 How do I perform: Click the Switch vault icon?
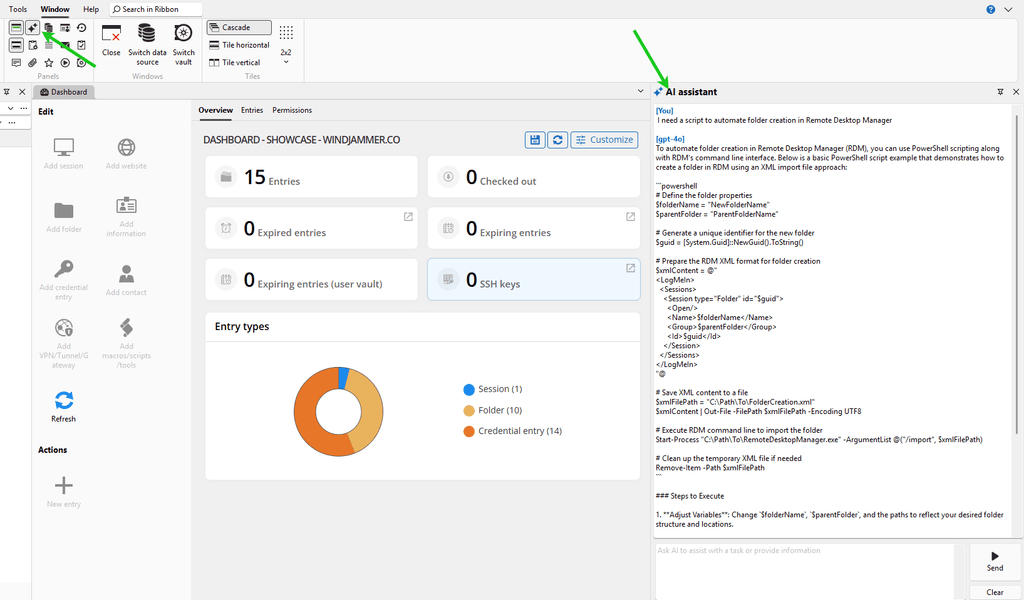pos(184,33)
